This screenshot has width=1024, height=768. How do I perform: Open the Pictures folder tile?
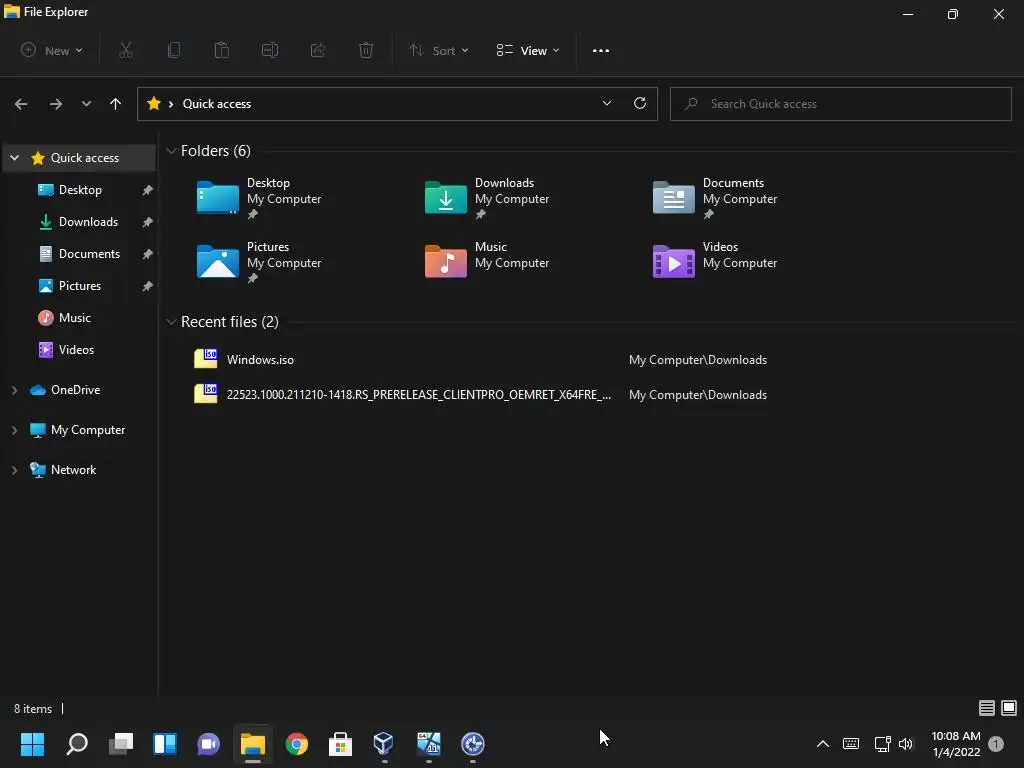(259, 262)
